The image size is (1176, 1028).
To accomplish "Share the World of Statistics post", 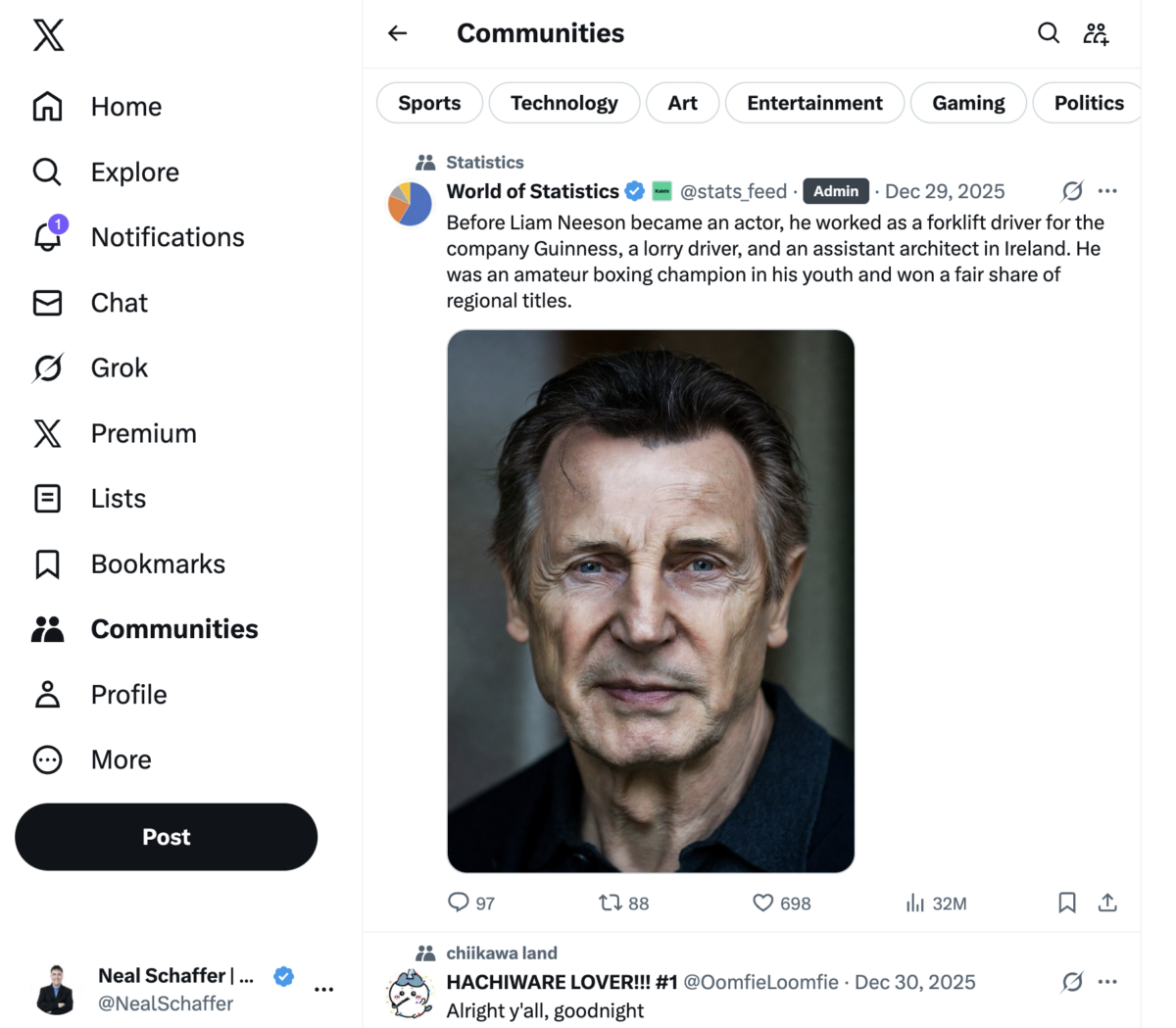I will pyautogui.click(x=1108, y=903).
